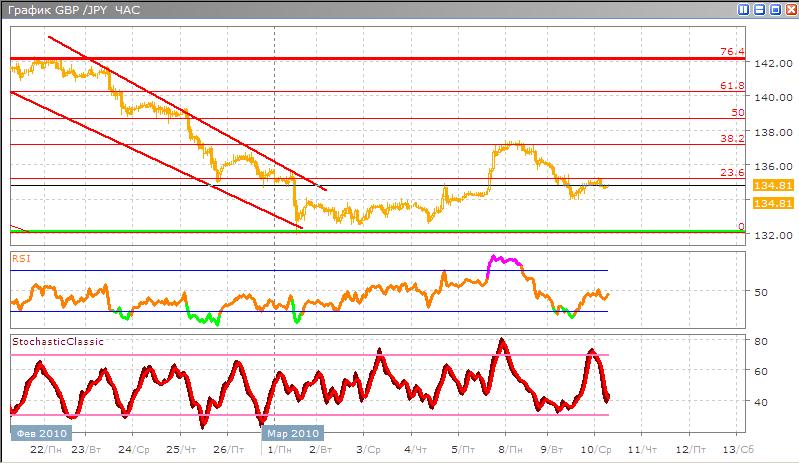The height and width of the screenshot is (463, 799).
Task: Click the RSI indicator panel label
Action: 21,258
